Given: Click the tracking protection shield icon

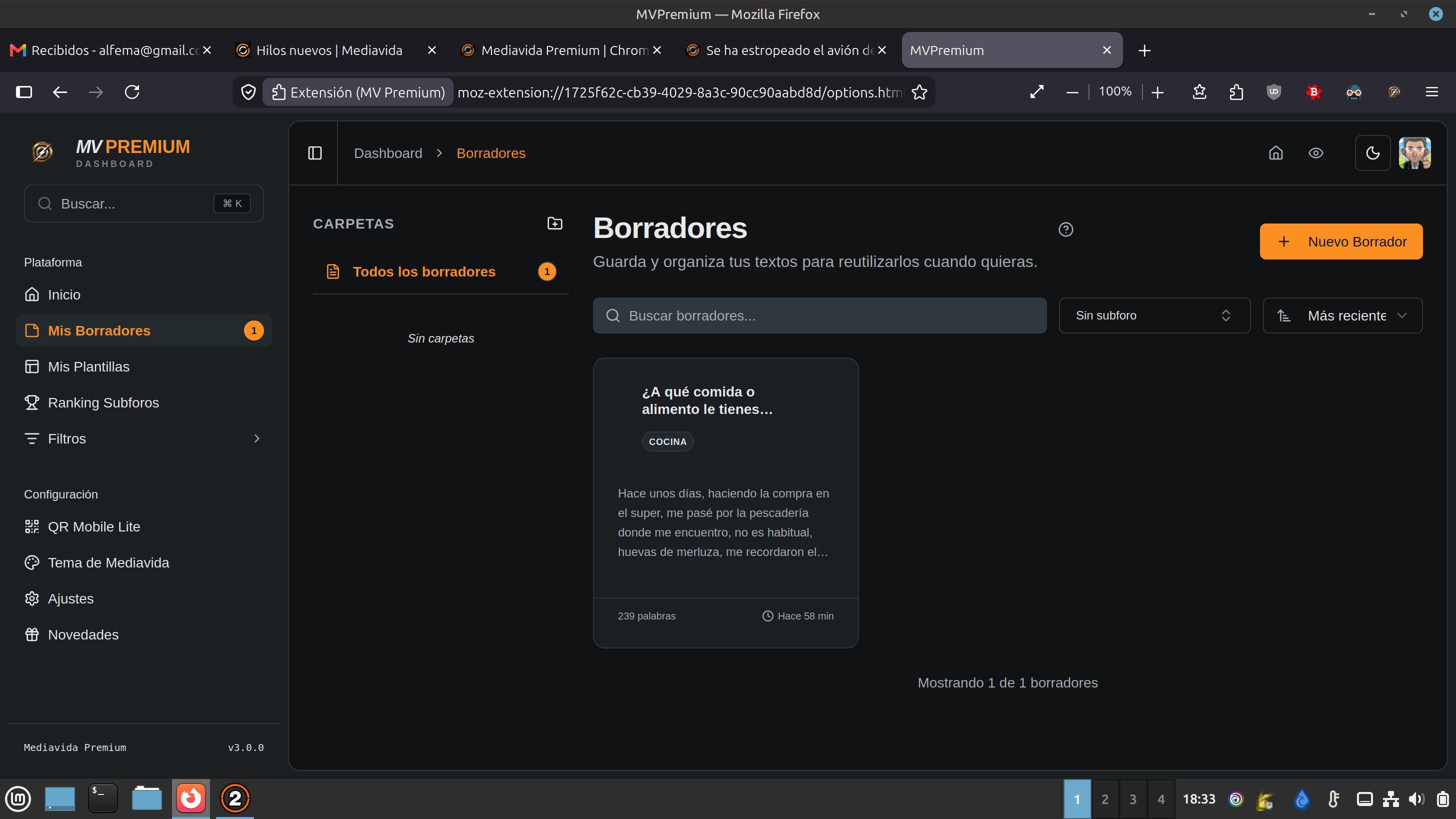Looking at the screenshot, I should click(248, 92).
